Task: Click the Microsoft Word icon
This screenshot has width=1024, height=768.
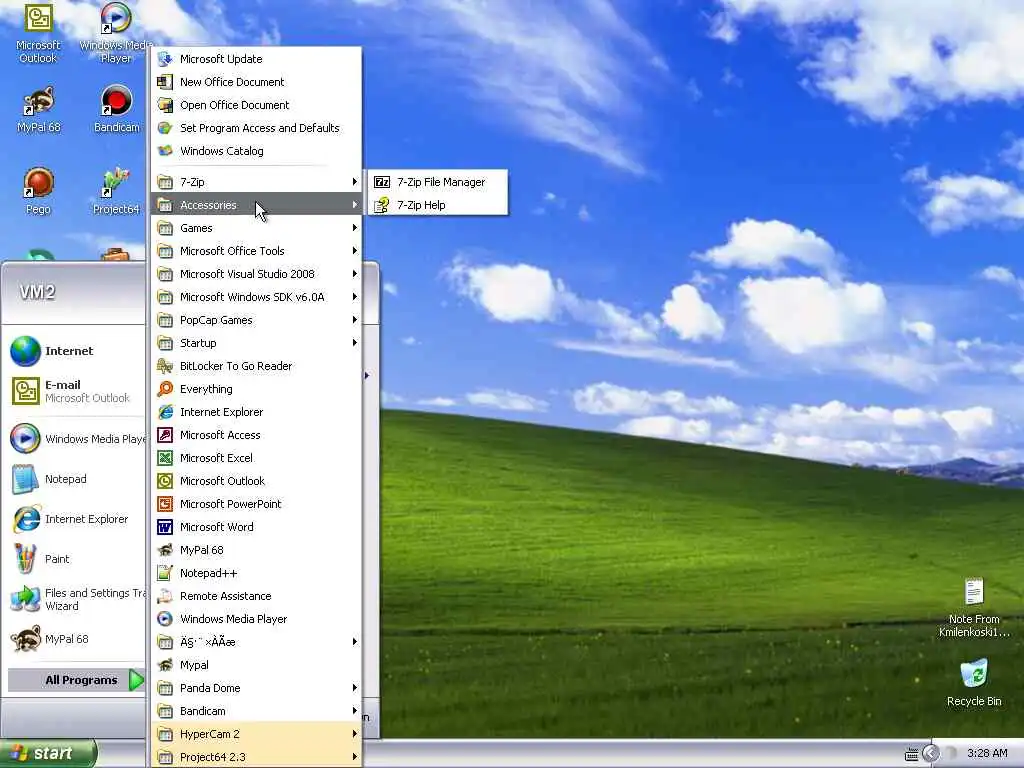Action: click(165, 527)
